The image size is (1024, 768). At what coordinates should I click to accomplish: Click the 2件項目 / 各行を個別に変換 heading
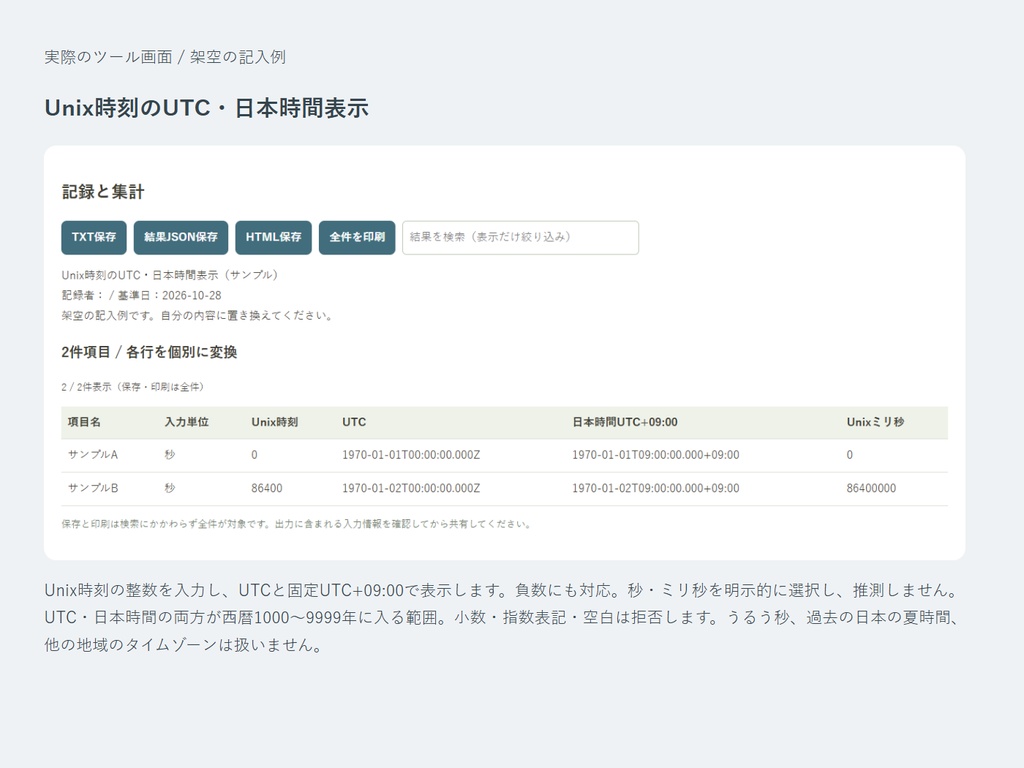(x=149, y=352)
